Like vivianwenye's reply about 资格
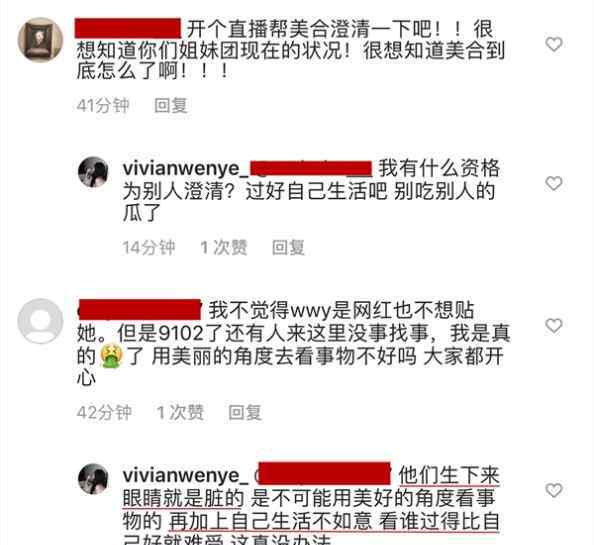Image resolution: width=594 pixels, height=545 pixels. tap(553, 184)
